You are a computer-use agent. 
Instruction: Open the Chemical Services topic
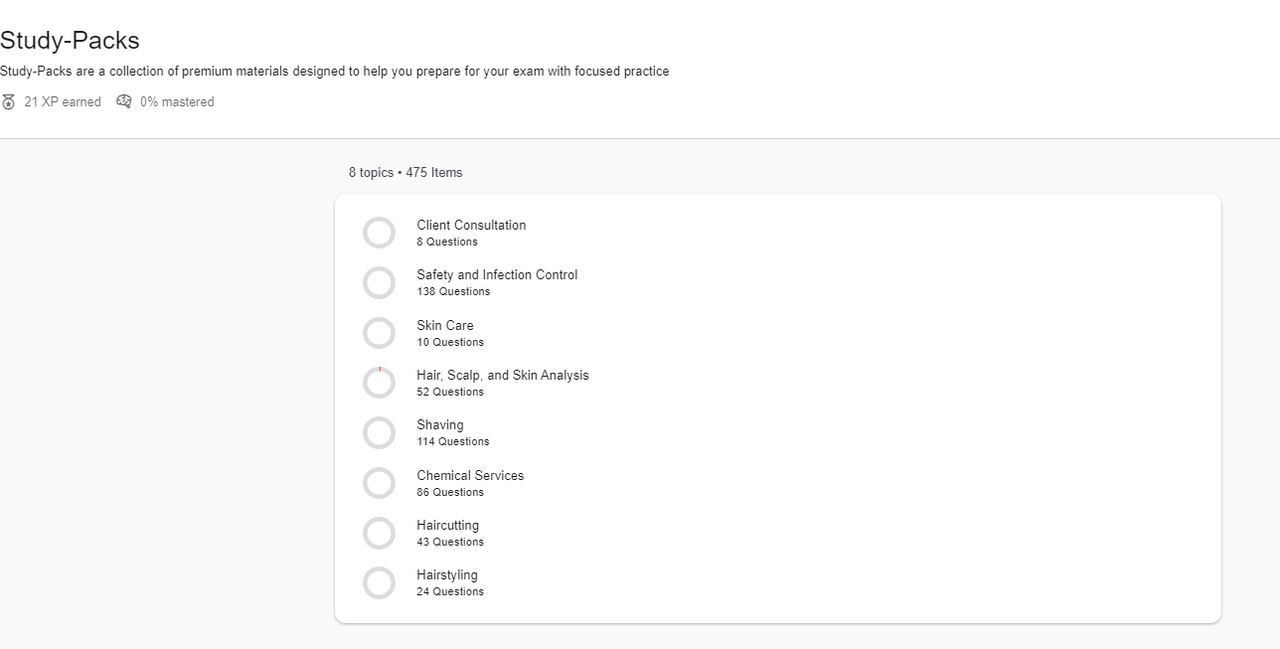coord(470,476)
